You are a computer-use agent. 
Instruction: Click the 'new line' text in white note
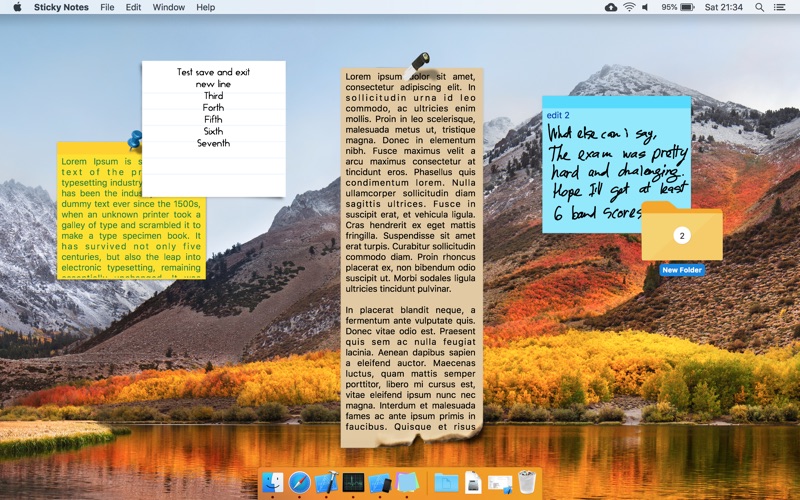pyautogui.click(x=213, y=84)
